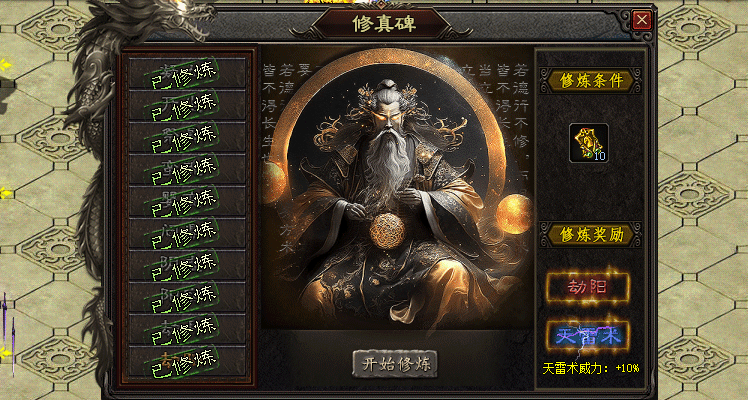Screen dimensions: 748x400
Task: Select the third 已修炼 stage in the list
Action: 187,136
